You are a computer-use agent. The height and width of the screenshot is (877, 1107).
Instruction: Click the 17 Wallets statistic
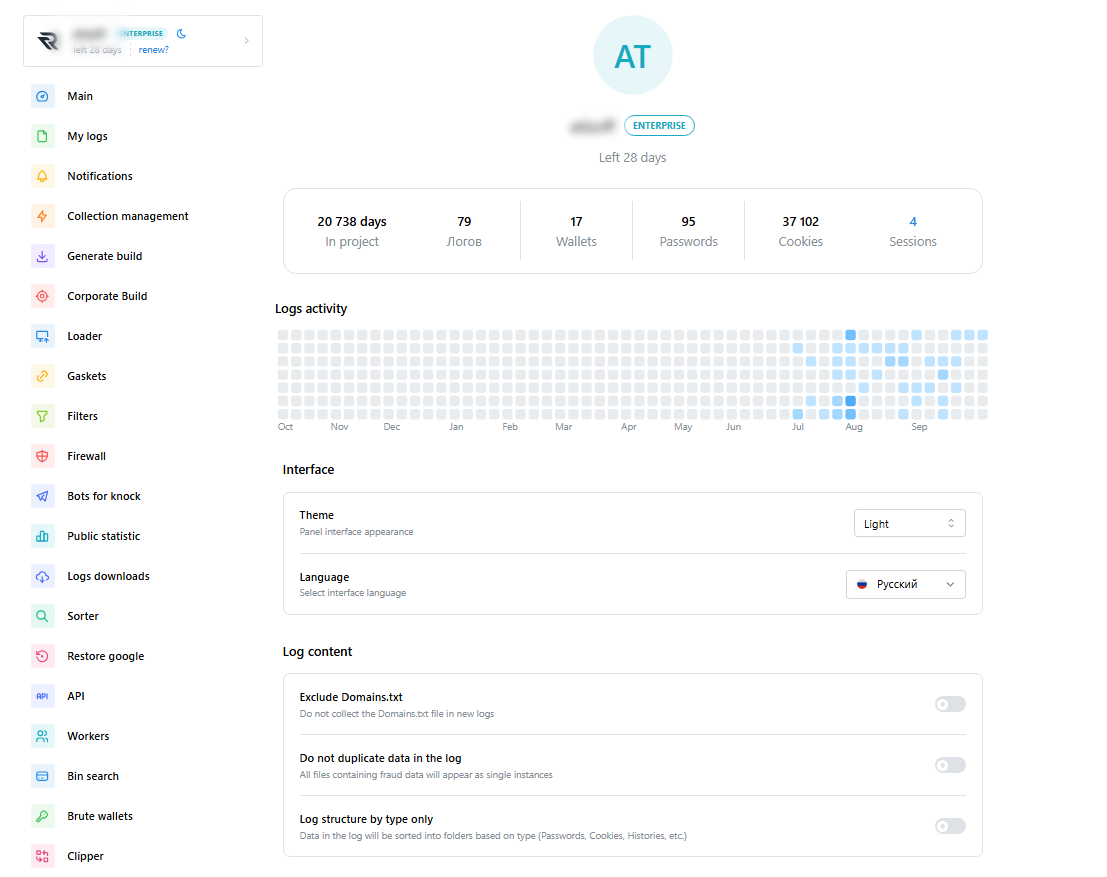pos(576,232)
